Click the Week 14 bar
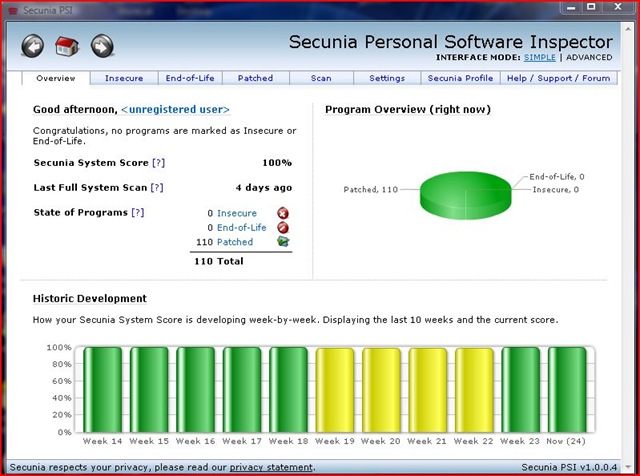The width and height of the screenshot is (640, 476). coord(102,389)
